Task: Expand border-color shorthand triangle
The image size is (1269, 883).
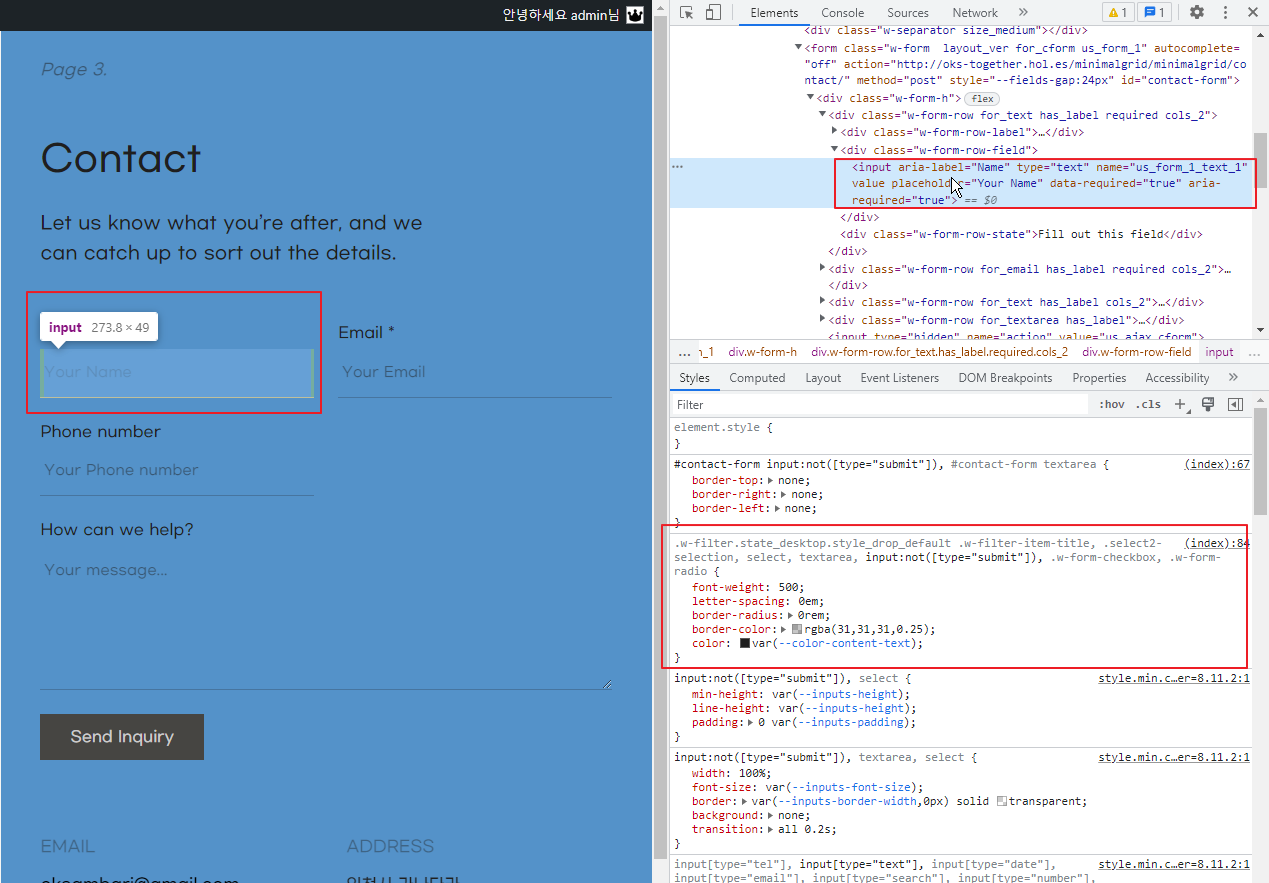Action: [784, 630]
